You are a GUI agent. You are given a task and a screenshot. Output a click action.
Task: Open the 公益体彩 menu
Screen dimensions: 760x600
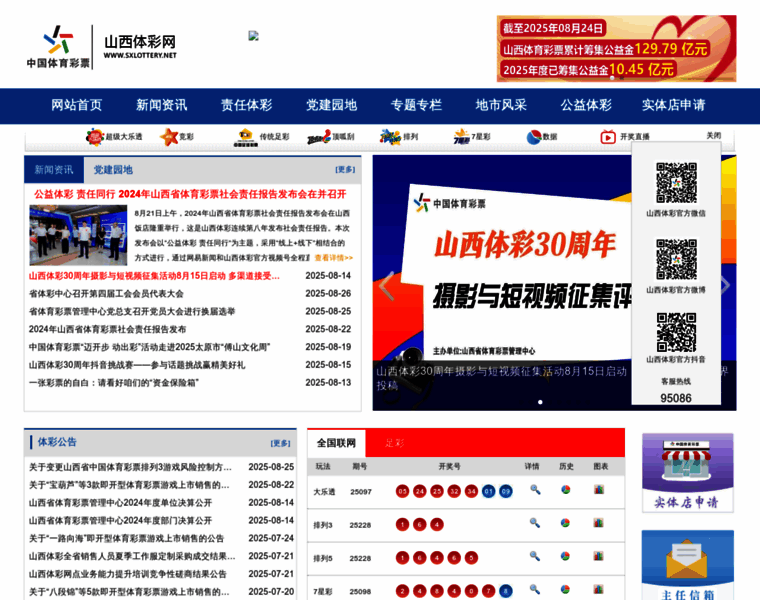click(x=586, y=105)
